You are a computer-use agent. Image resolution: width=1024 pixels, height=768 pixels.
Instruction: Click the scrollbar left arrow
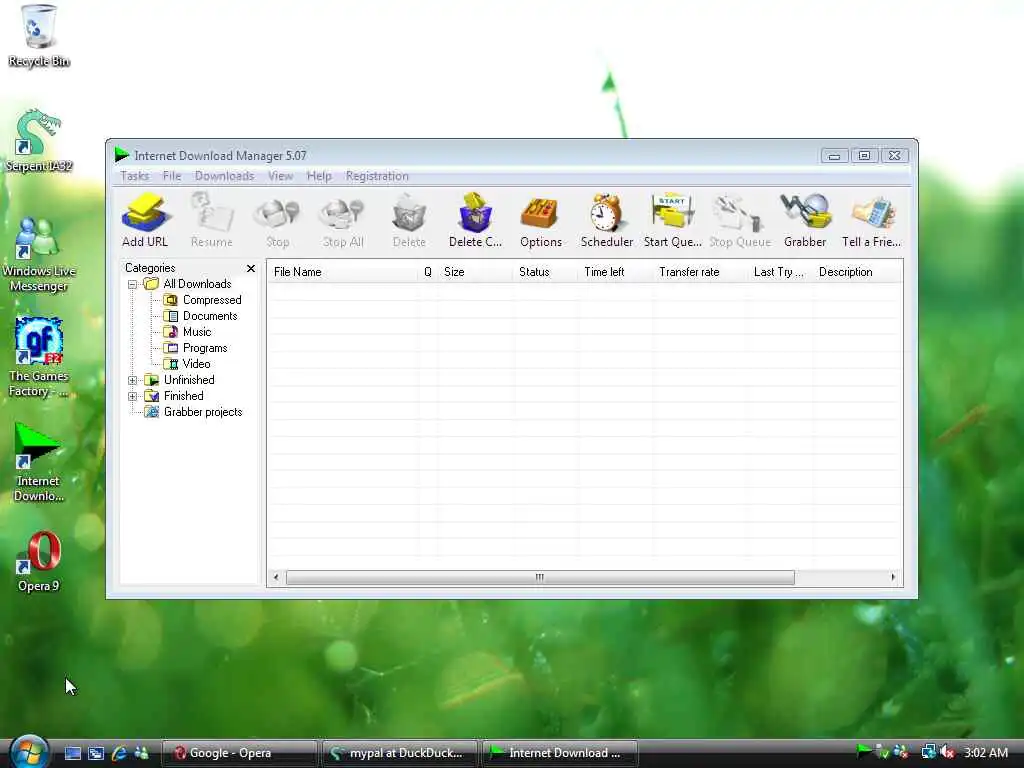coord(276,577)
